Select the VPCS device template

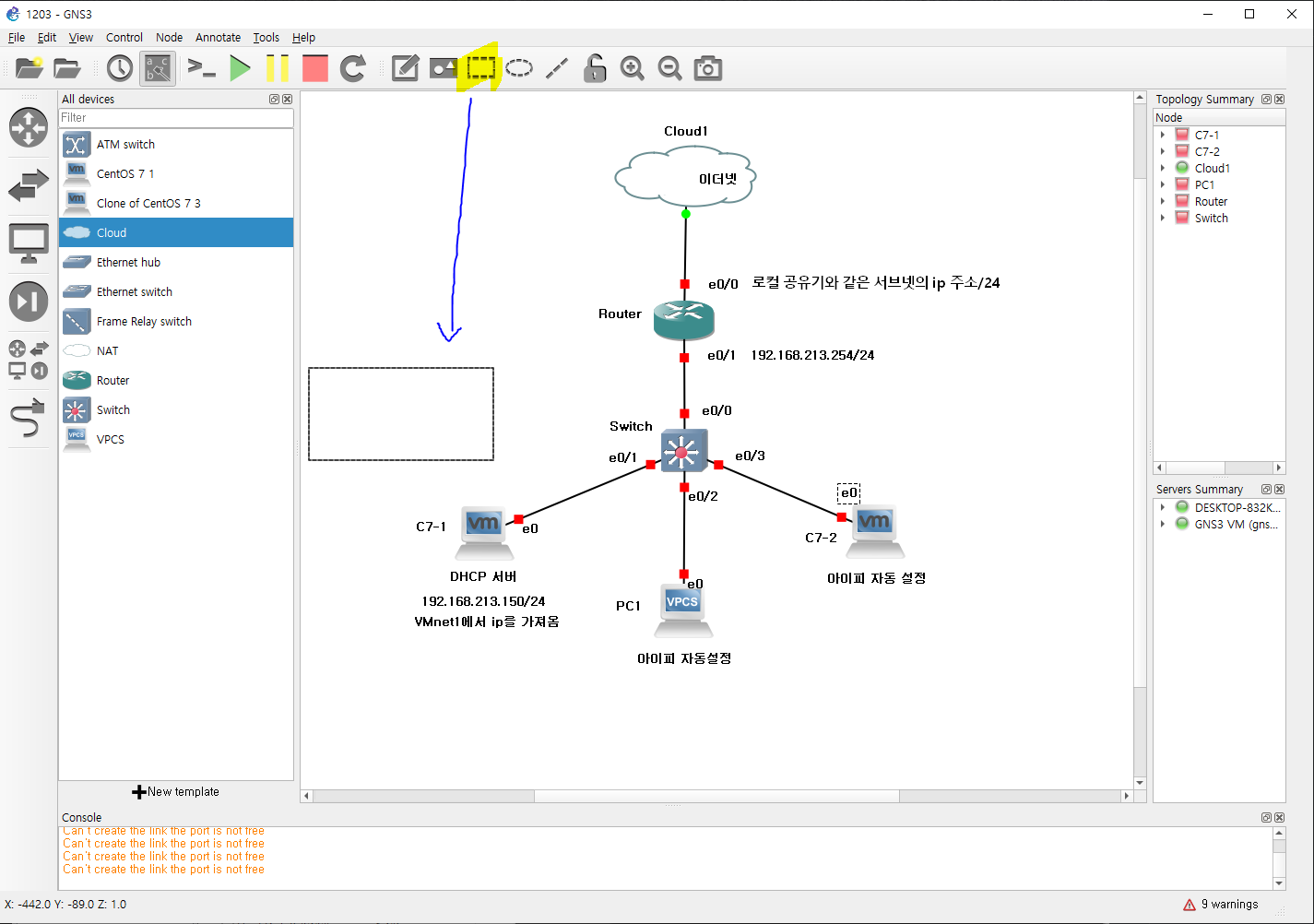coord(176,439)
